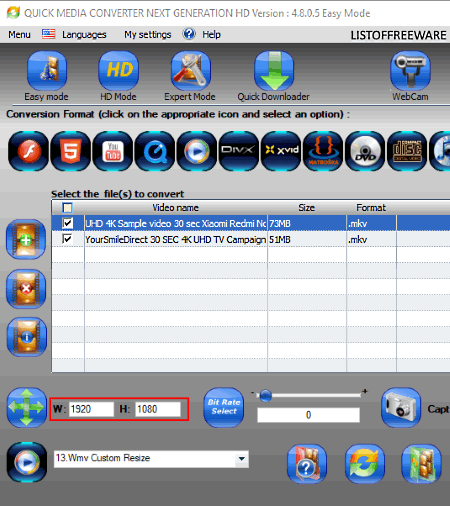Open the 13.Wmv Custom Resize dropdown

coord(242,459)
